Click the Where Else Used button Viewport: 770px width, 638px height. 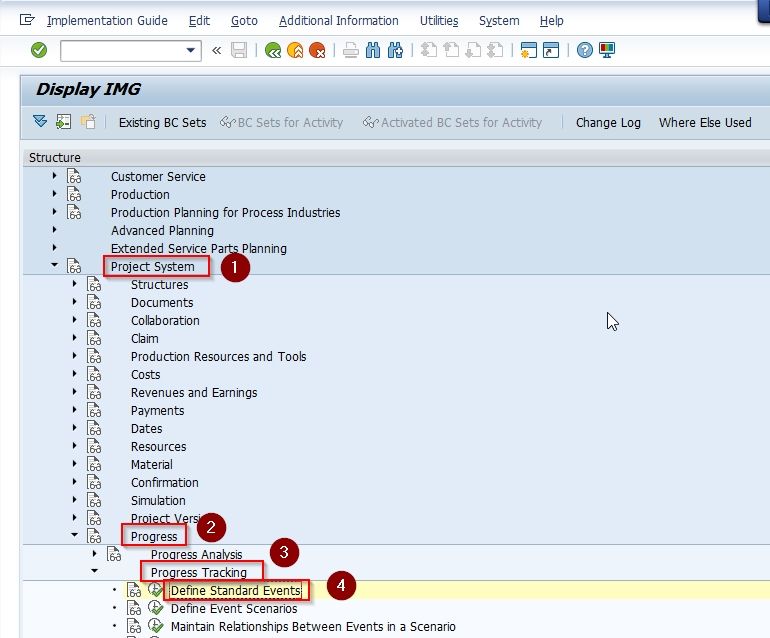(705, 122)
